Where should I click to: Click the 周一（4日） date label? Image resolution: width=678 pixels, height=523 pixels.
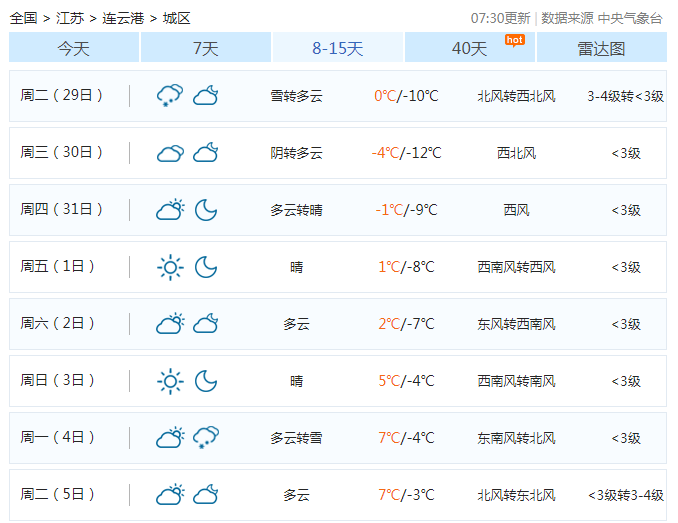click(57, 437)
